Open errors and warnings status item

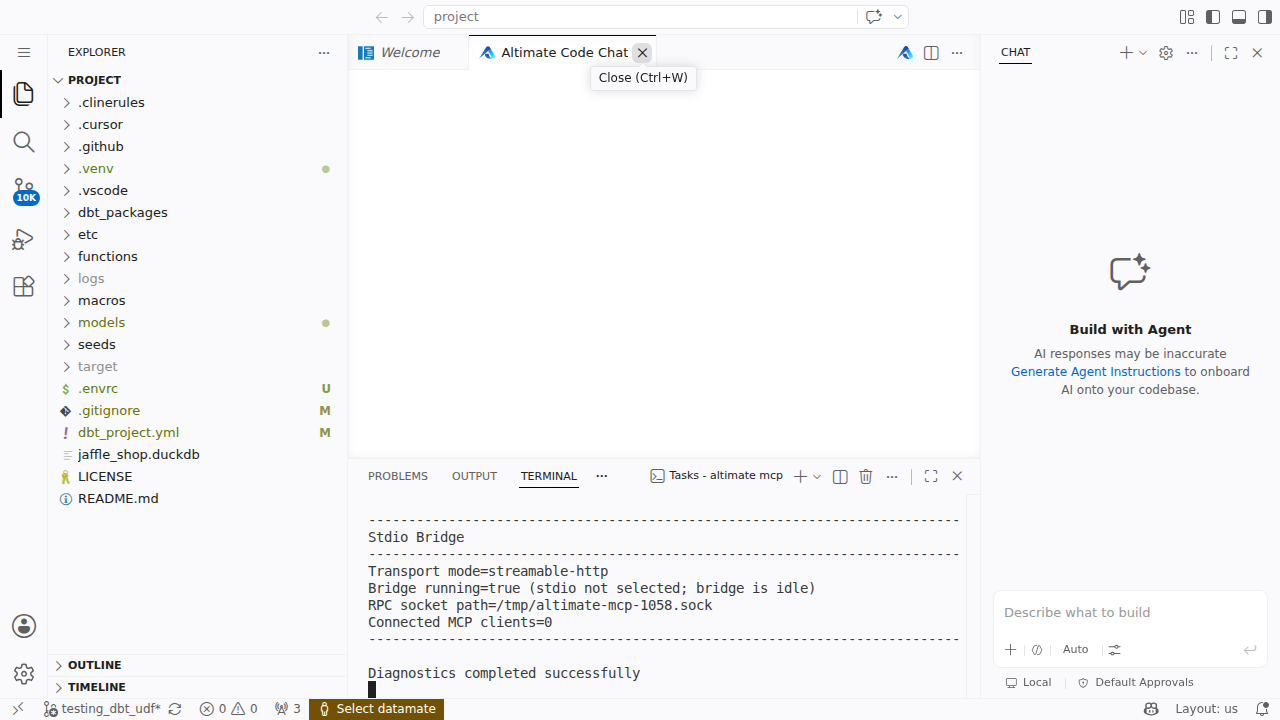click(x=228, y=709)
